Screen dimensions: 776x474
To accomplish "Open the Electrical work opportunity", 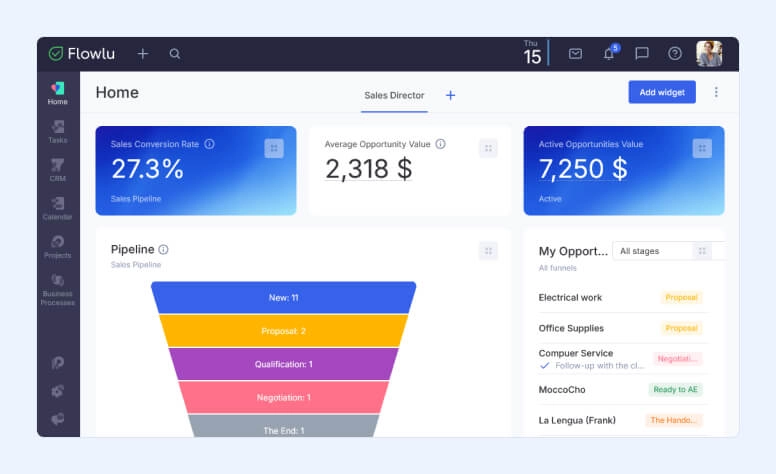I will click(x=570, y=297).
